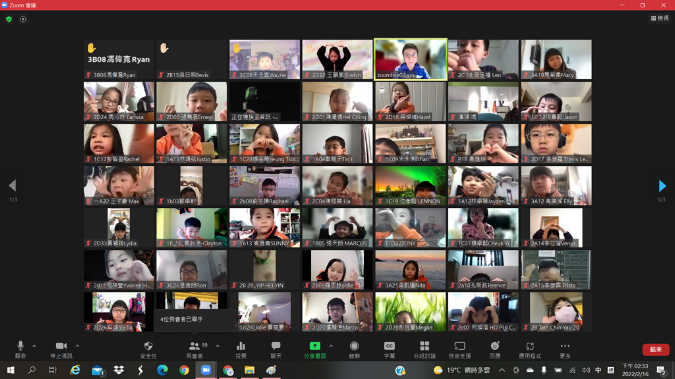Select 3B08 Ryan's video tile
The image size is (675, 379).
point(119,59)
